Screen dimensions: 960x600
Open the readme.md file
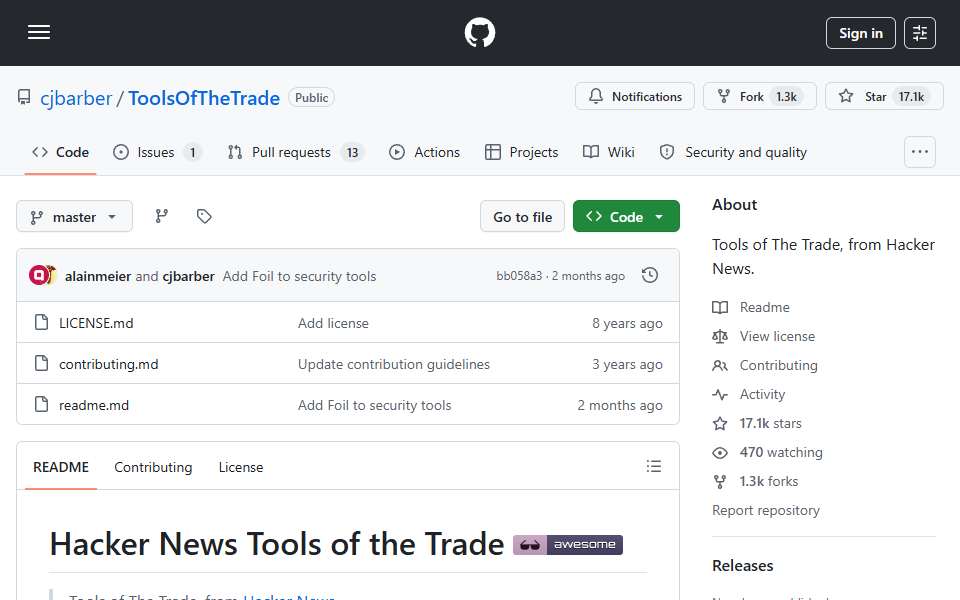click(x=94, y=405)
